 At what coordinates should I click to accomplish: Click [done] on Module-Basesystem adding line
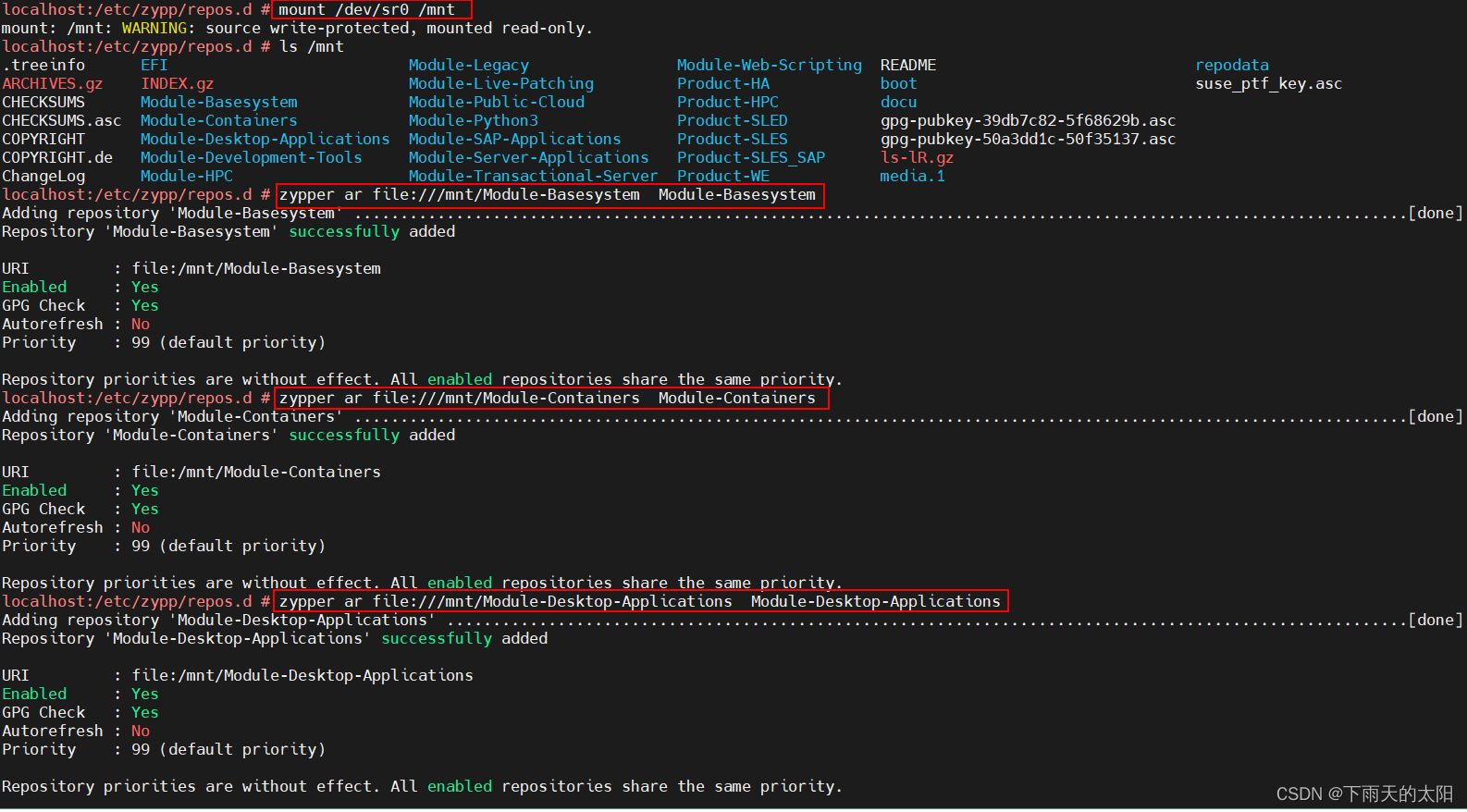pyautogui.click(x=1436, y=213)
